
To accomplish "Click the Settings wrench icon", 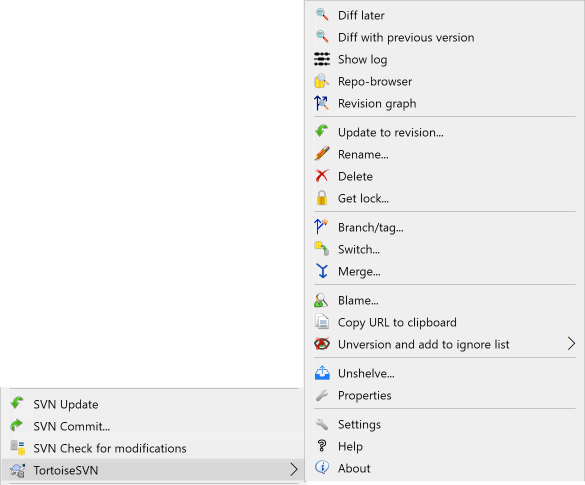I will click(x=322, y=424).
